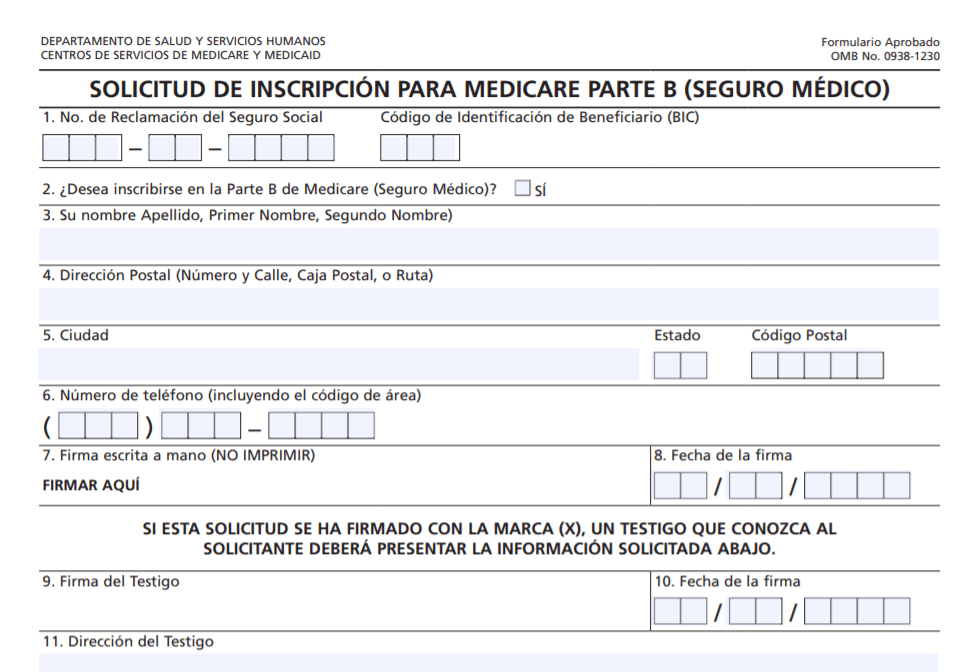This screenshot has height=672, width=975.
Task: Click the telephone three-digit prefix field
Action: [201, 425]
